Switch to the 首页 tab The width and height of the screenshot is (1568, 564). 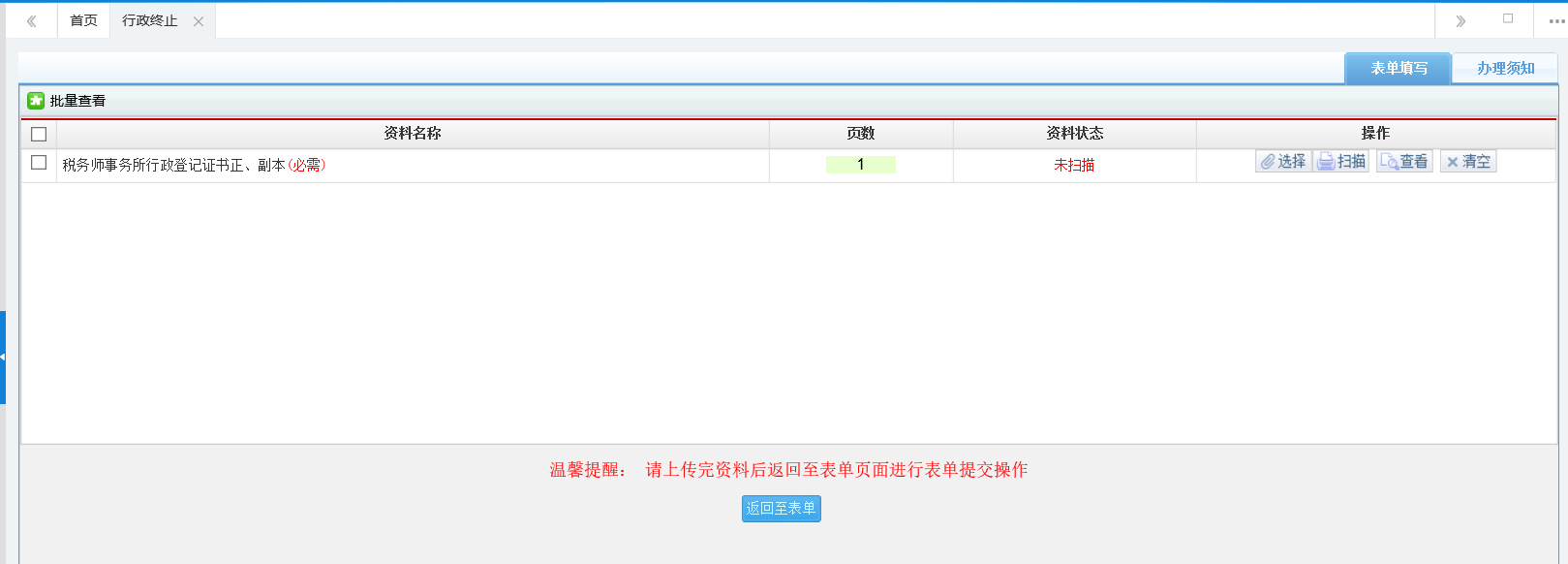coord(83,20)
